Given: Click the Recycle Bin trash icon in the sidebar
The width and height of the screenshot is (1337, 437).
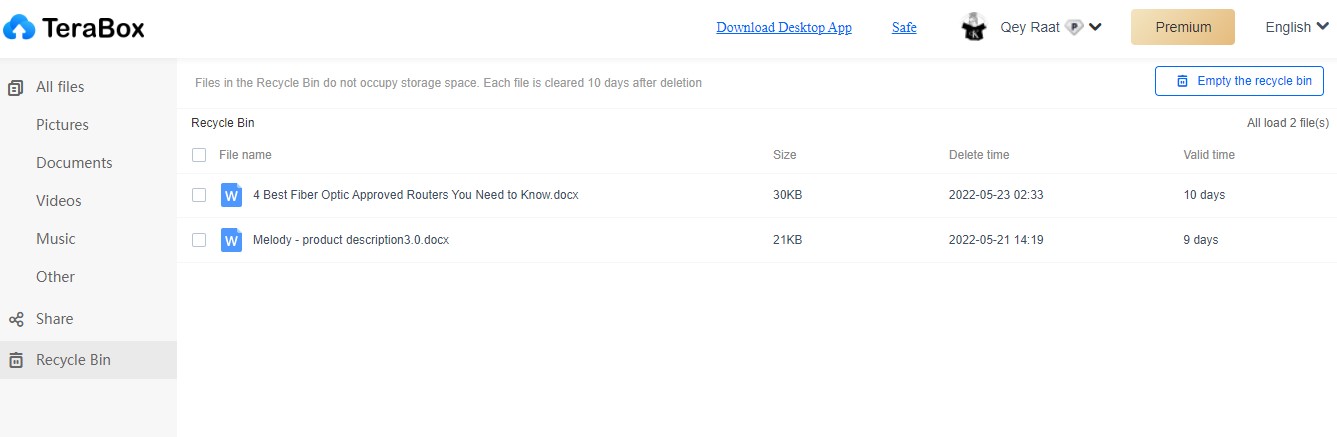Looking at the screenshot, I should (15, 361).
